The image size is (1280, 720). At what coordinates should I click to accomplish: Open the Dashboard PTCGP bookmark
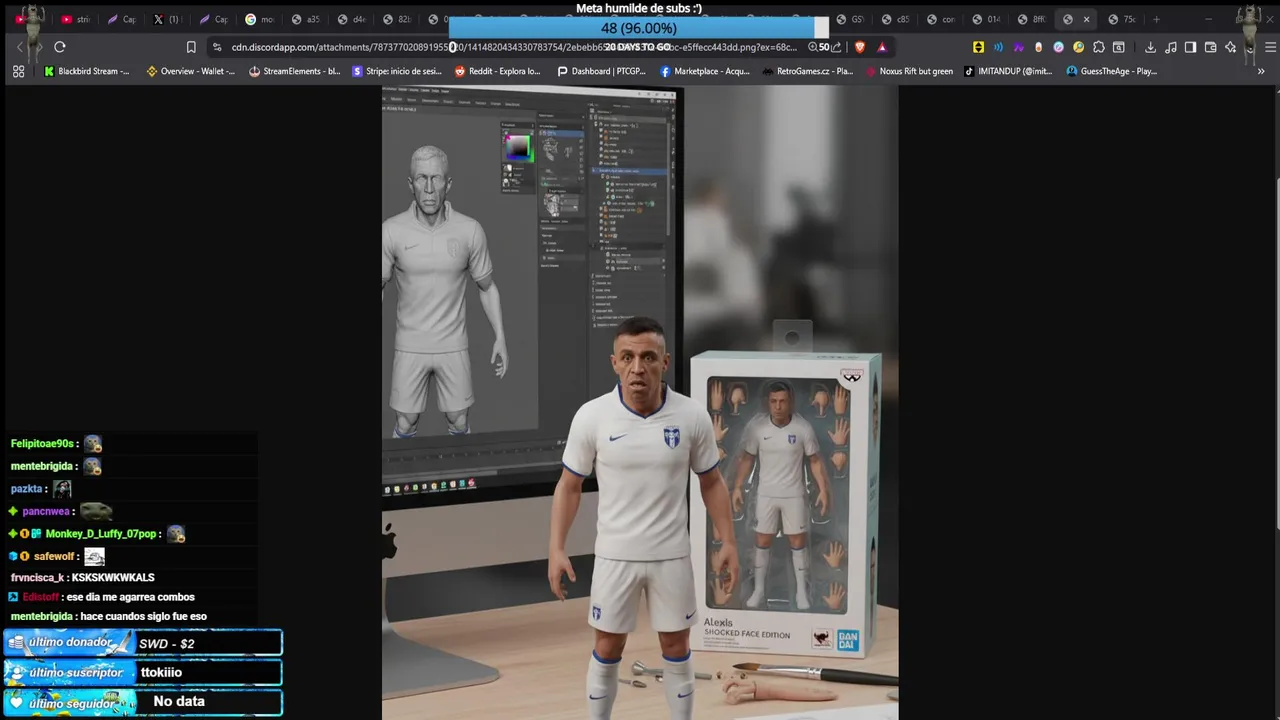tap(602, 71)
